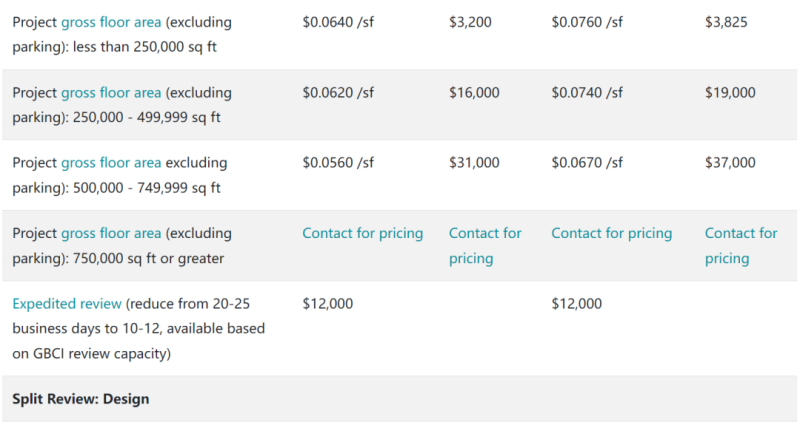The height and width of the screenshot is (425, 800).
Task: Click the $0.0560 /sf rate cell
Action: 338,163
